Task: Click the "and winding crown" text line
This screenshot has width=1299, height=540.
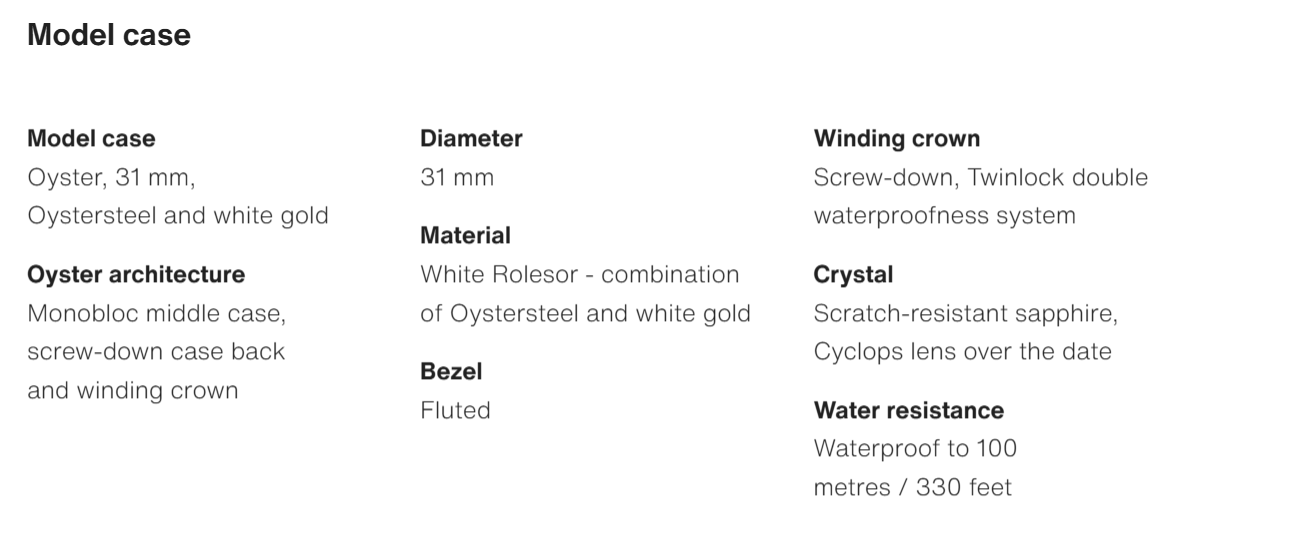Action: 133,390
